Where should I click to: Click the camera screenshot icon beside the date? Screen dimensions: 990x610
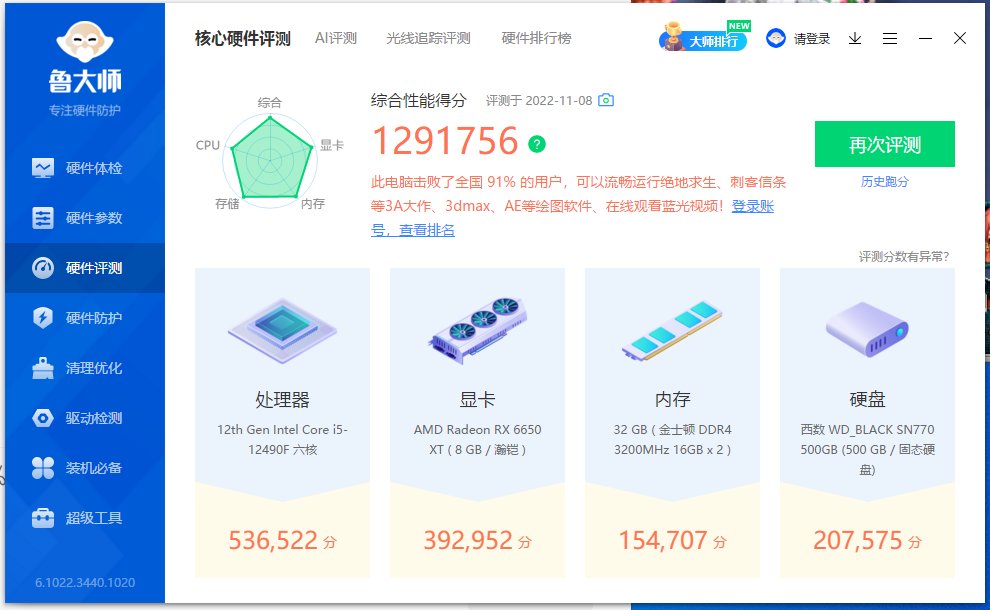click(606, 100)
